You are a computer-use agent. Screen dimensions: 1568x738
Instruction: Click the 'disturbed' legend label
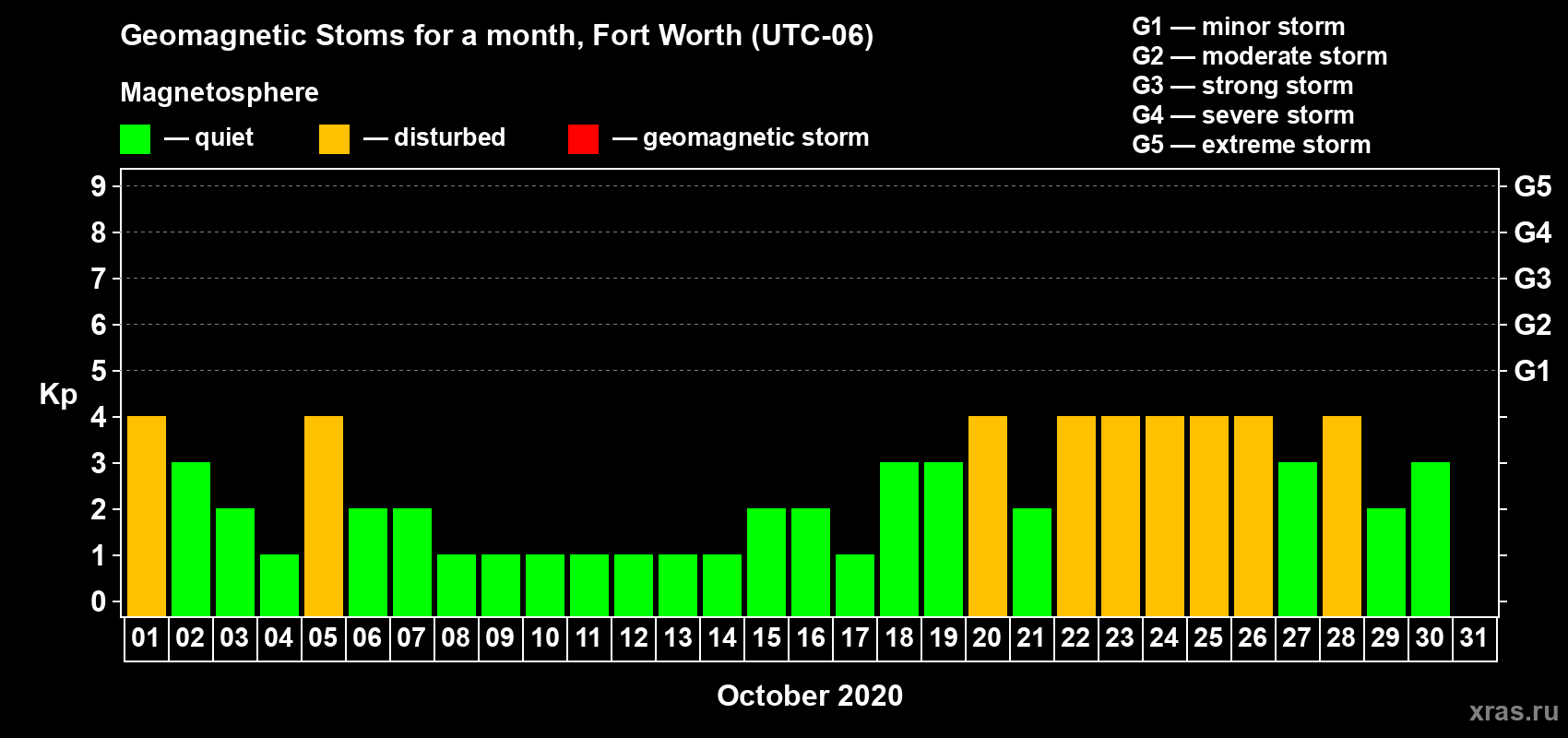pyautogui.click(x=449, y=137)
